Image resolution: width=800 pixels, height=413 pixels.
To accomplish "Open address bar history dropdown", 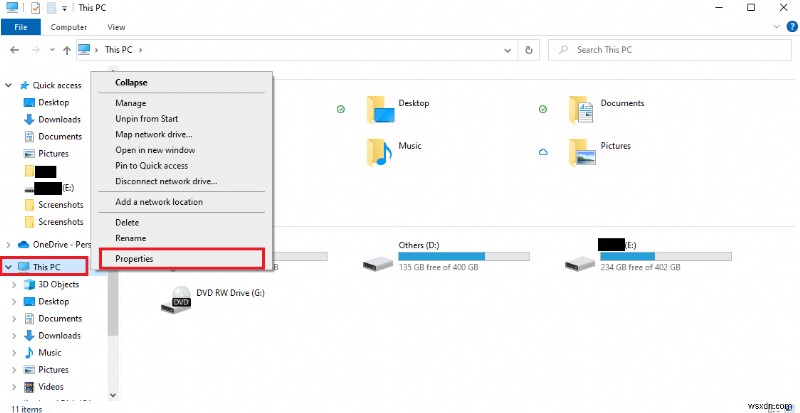I will (x=508, y=50).
